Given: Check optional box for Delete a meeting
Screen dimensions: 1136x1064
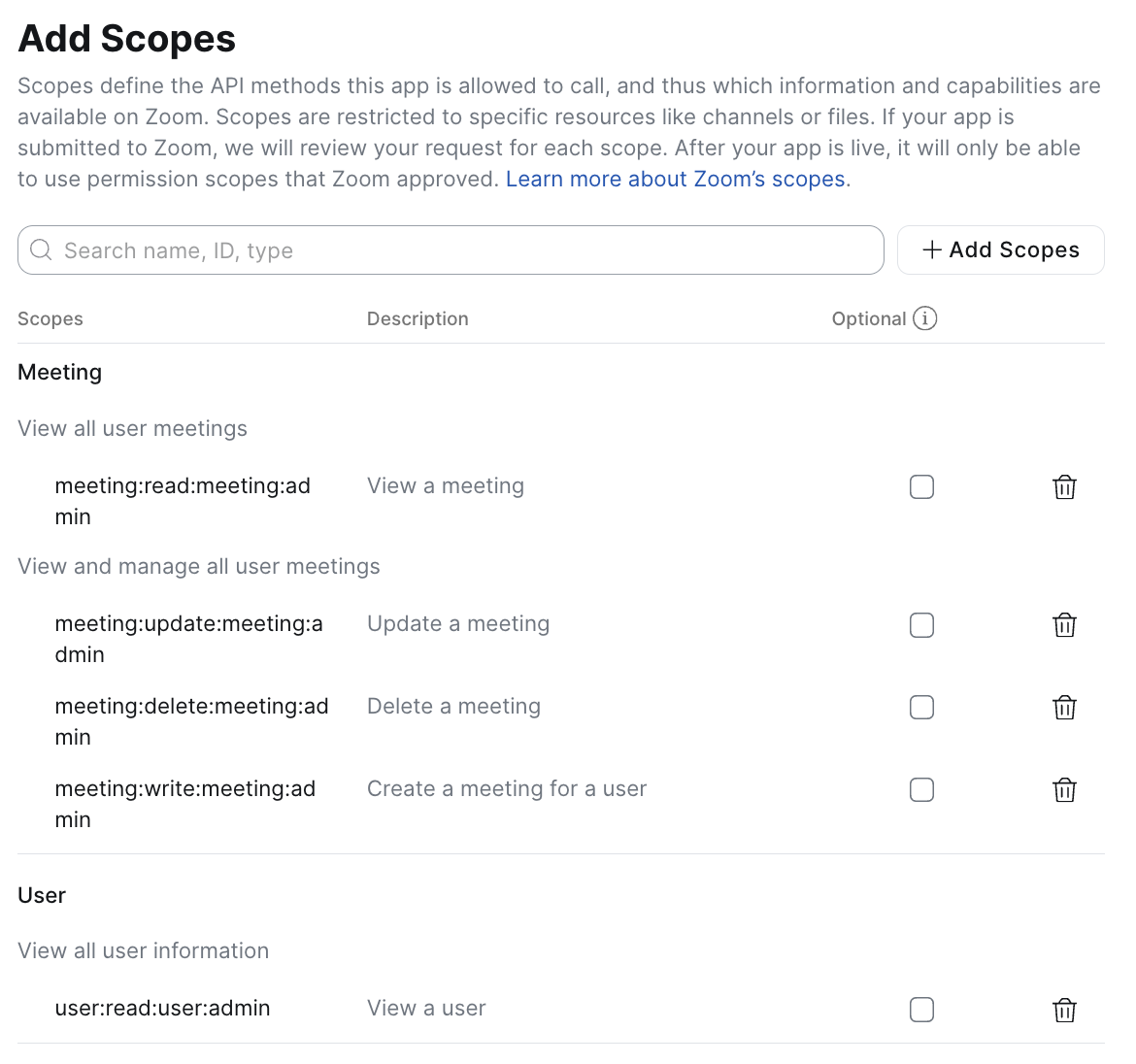Looking at the screenshot, I should click(921, 708).
